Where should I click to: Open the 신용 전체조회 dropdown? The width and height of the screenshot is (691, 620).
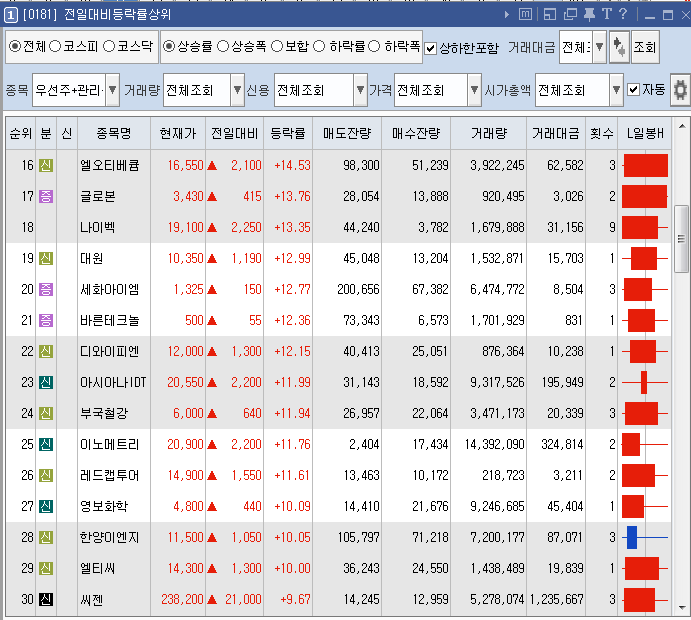(x=360, y=90)
